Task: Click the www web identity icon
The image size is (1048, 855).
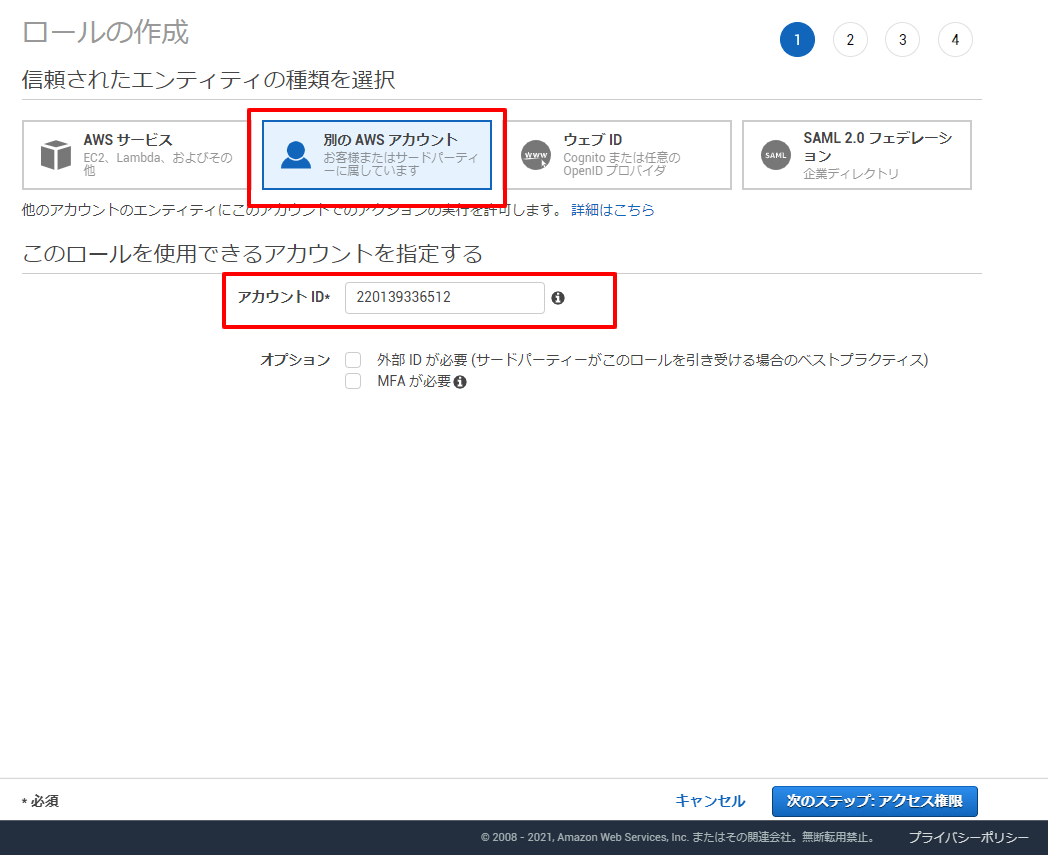Action: point(536,155)
